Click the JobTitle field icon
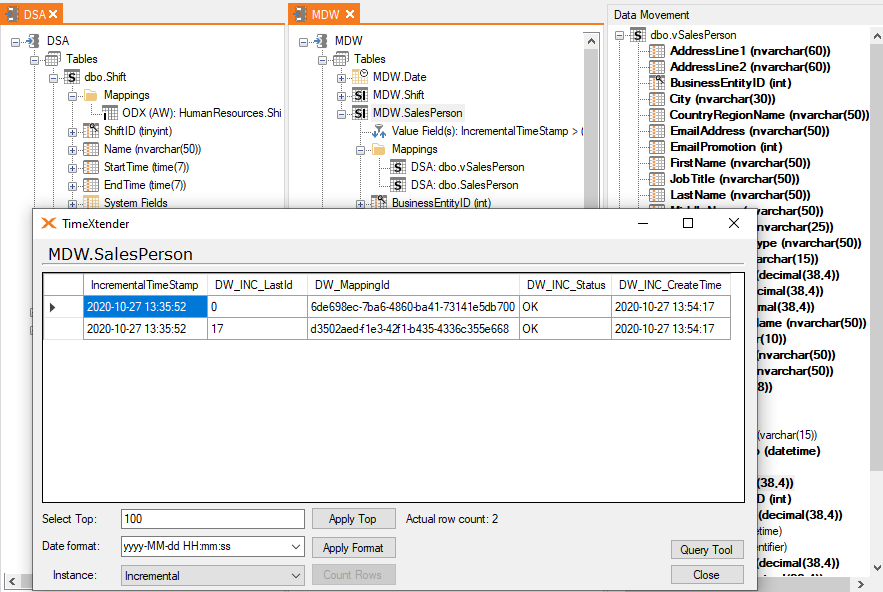This screenshot has width=883, height=592. (x=657, y=179)
